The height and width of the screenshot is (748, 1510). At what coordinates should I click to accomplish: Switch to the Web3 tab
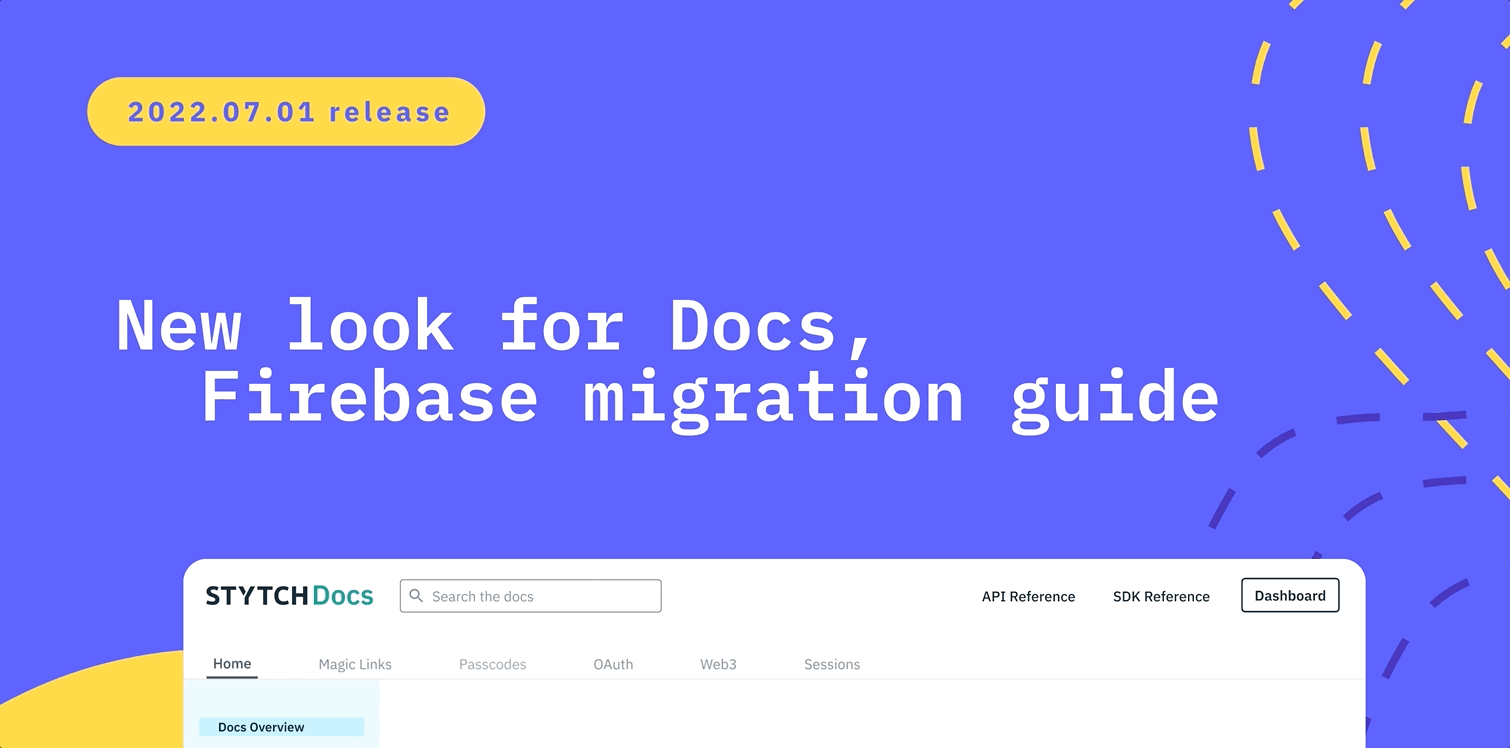(x=718, y=664)
